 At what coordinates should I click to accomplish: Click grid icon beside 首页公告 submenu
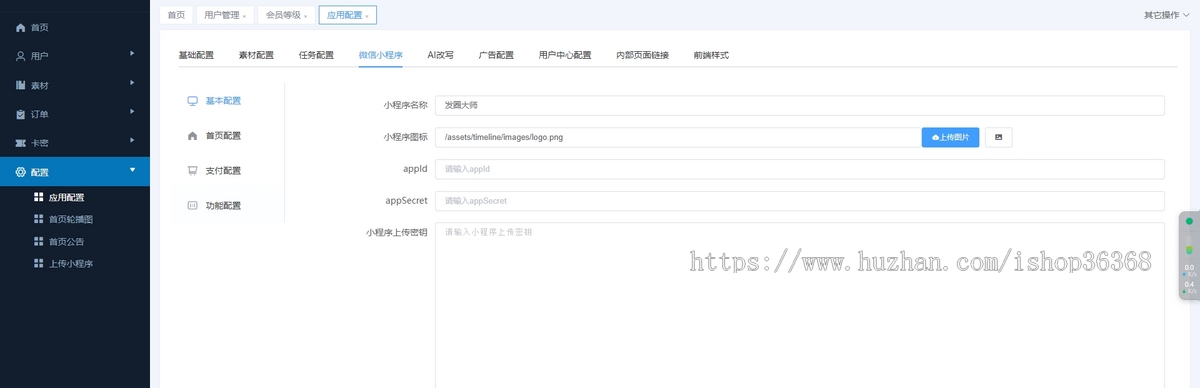click(x=39, y=241)
